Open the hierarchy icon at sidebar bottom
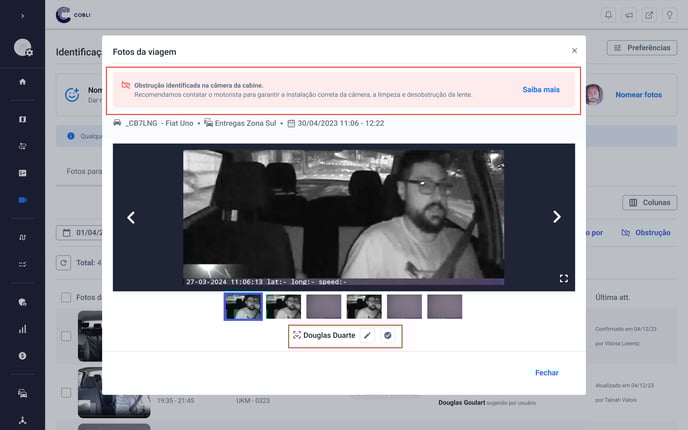The width and height of the screenshot is (688, 430). tap(22, 420)
